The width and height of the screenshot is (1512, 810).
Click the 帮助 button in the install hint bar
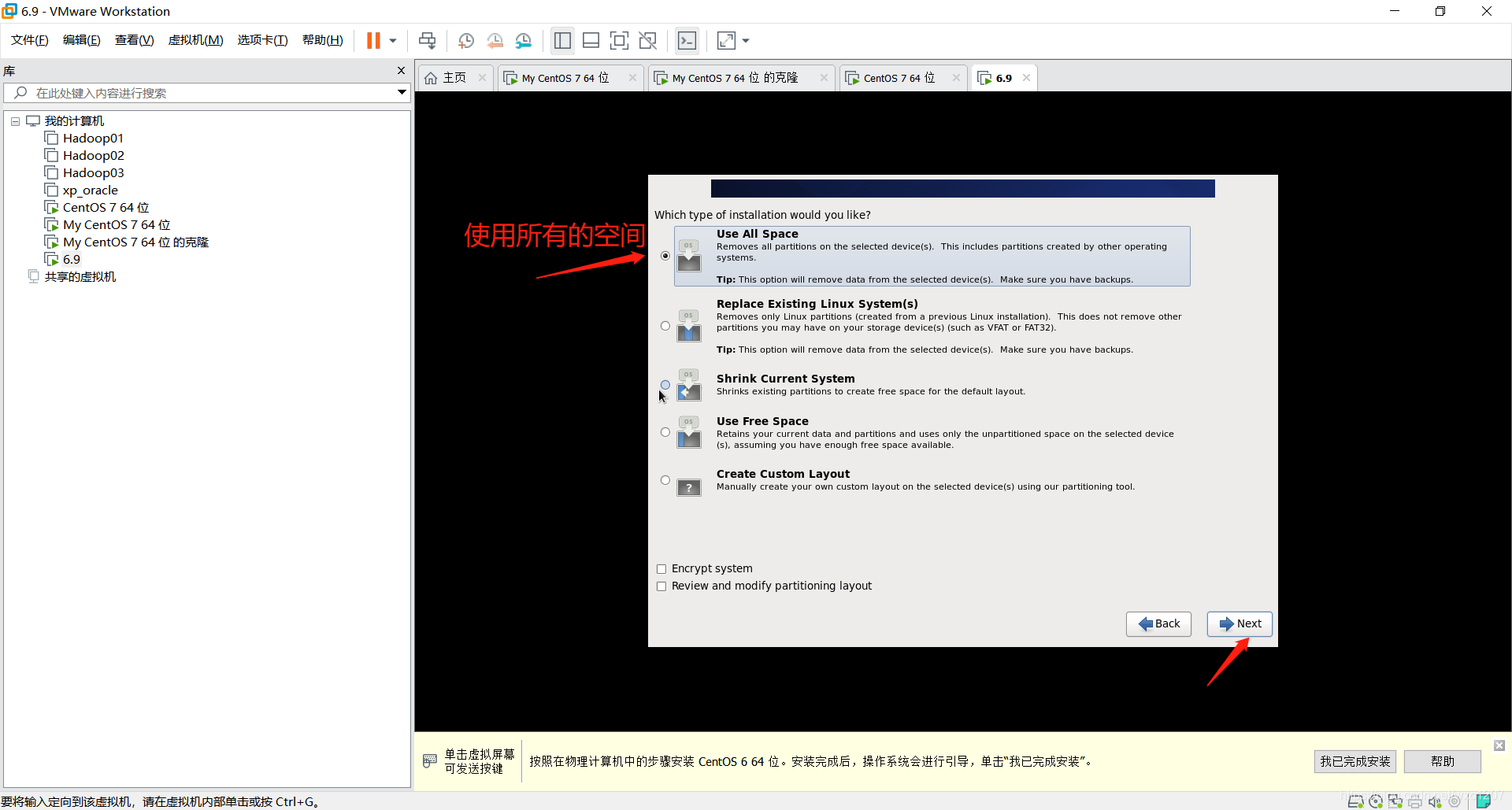1443,761
